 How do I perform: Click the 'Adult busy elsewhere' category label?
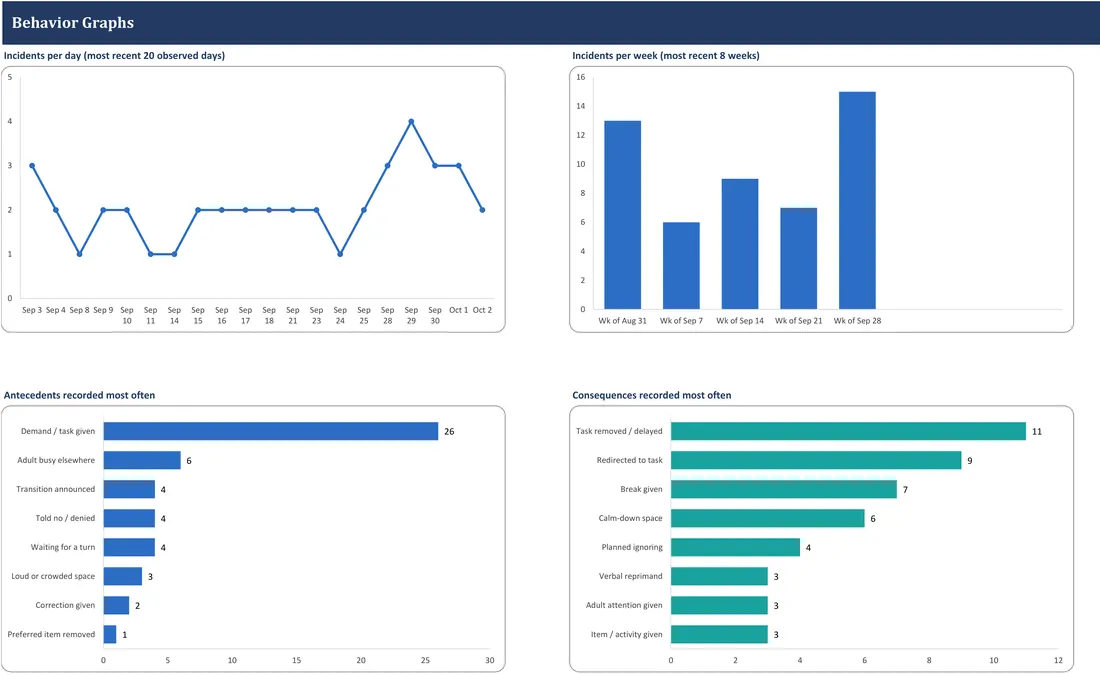(56, 460)
